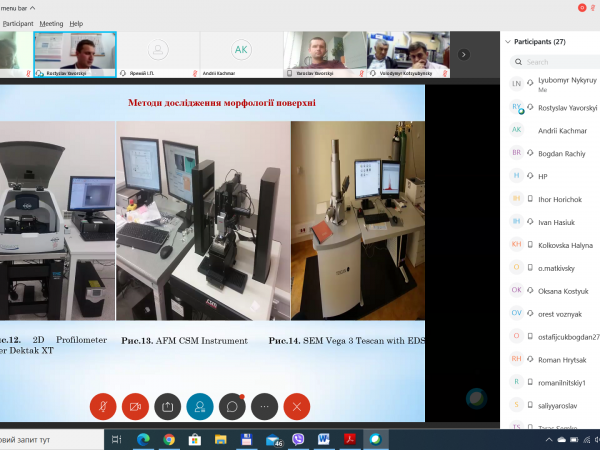This screenshot has width=600, height=450.
Task: Open Microsoft Word from the taskbar
Action: tap(324, 439)
